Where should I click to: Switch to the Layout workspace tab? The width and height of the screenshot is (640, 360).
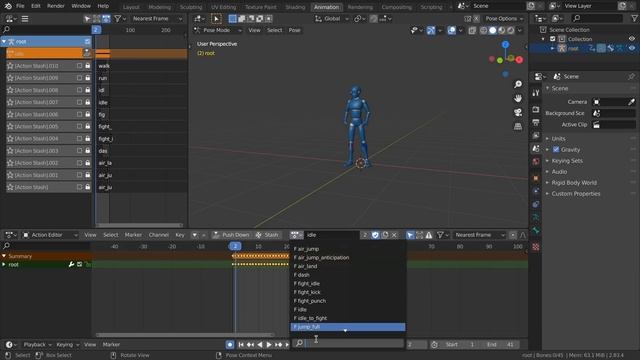[x=131, y=7]
